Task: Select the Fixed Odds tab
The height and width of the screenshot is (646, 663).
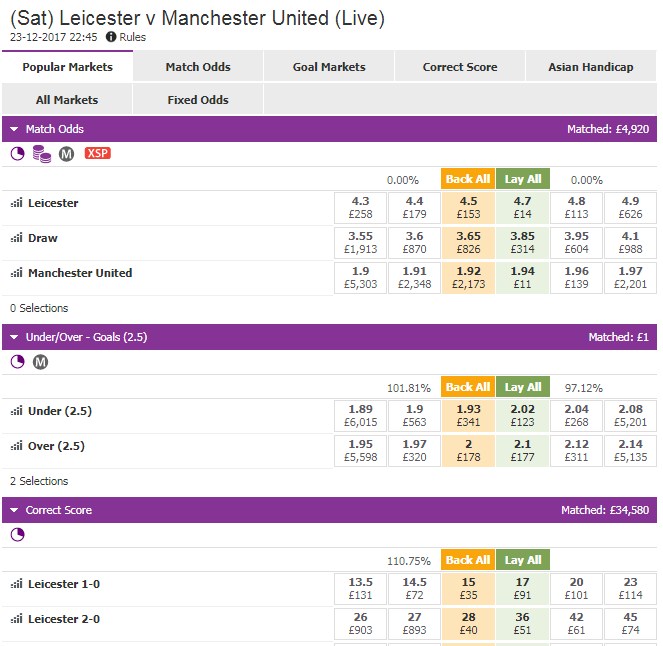Action: tap(197, 100)
